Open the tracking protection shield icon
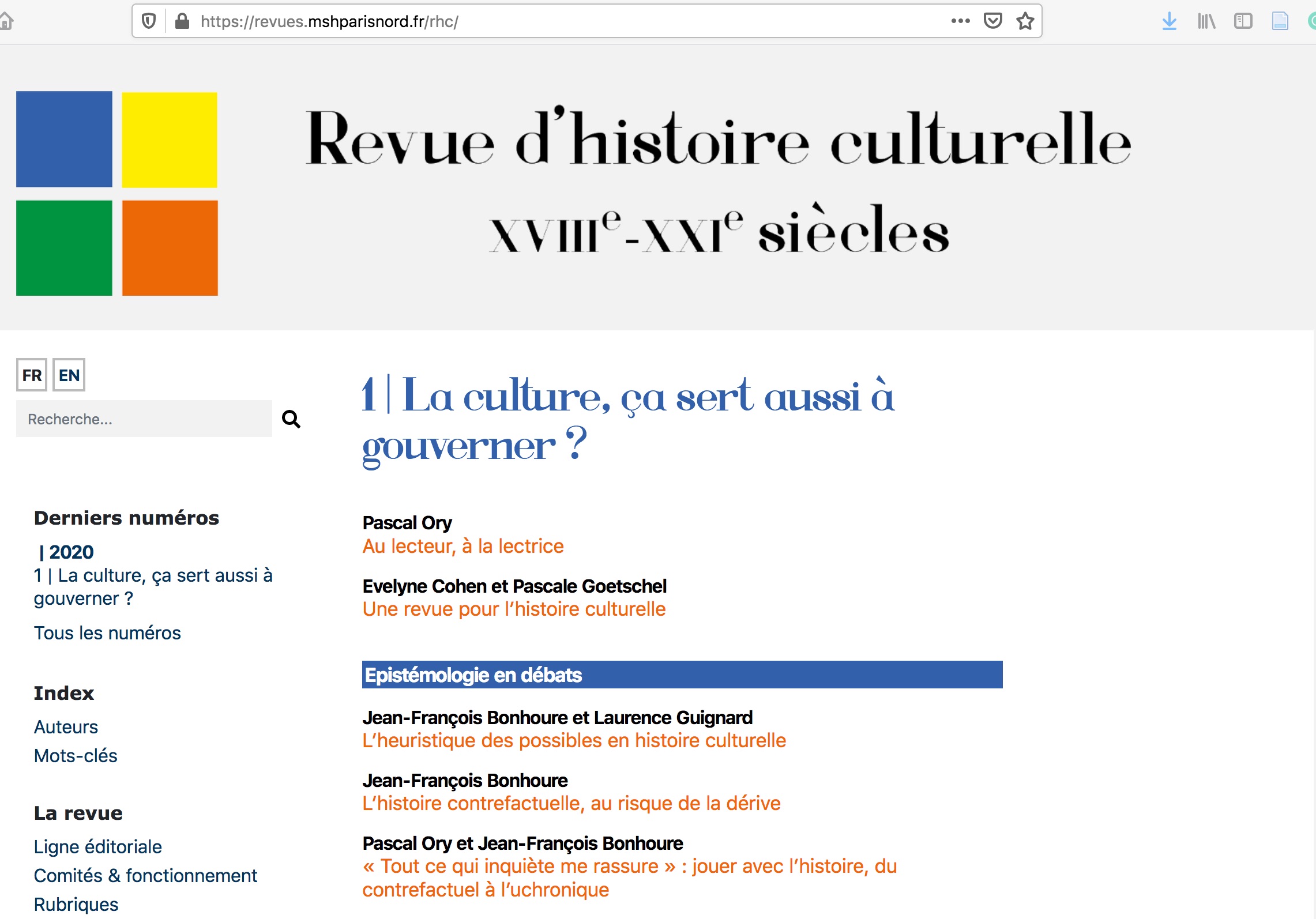The image size is (1316, 919). click(x=149, y=21)
